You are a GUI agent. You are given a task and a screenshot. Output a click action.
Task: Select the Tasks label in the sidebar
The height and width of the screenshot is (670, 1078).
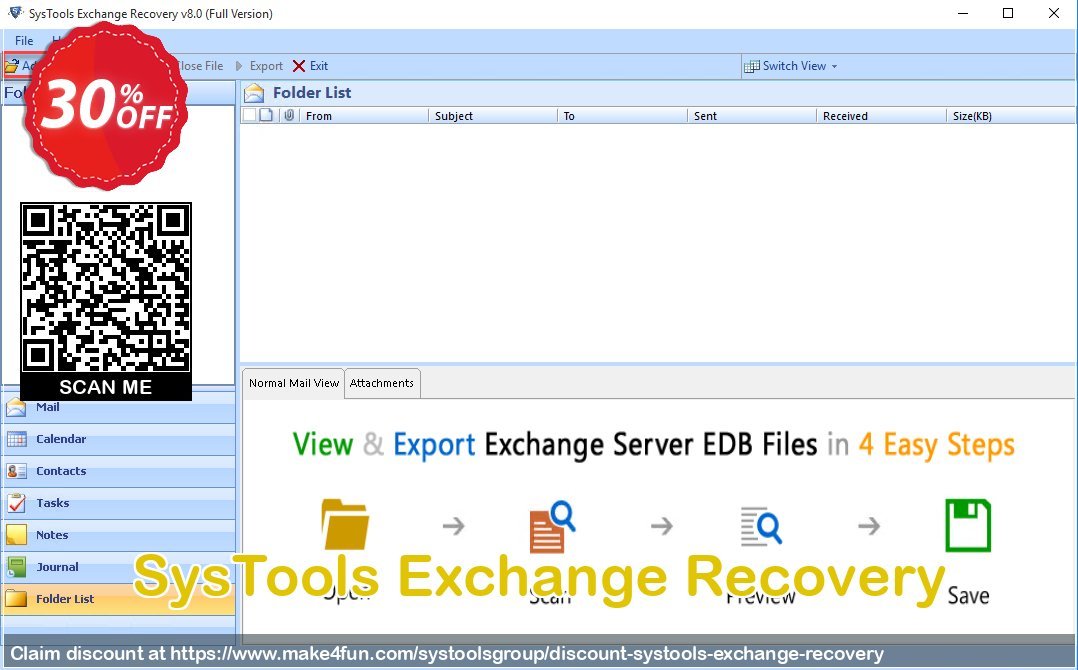point(53,503)
